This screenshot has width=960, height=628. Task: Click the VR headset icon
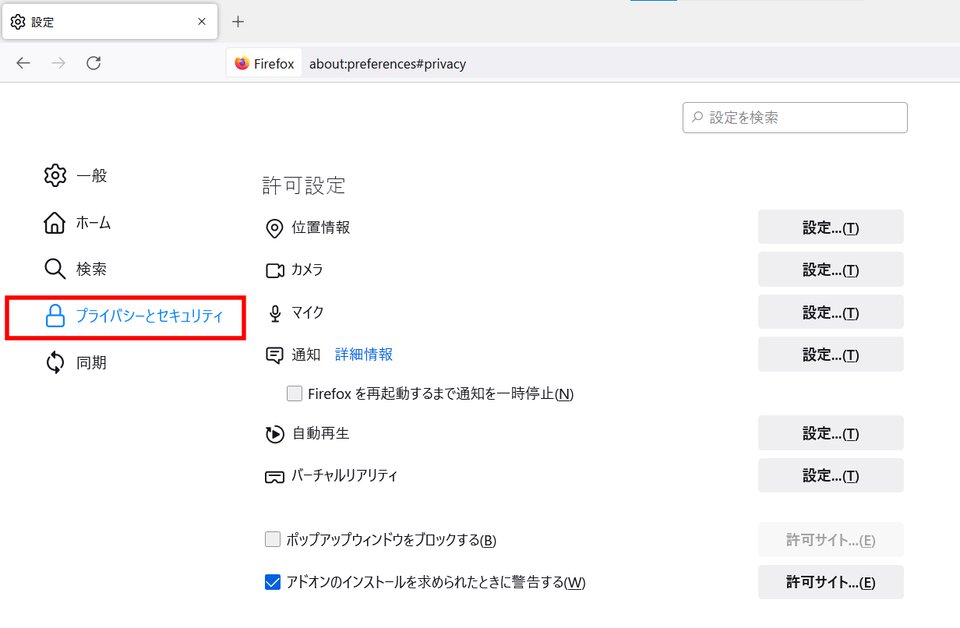click(274, 477)
